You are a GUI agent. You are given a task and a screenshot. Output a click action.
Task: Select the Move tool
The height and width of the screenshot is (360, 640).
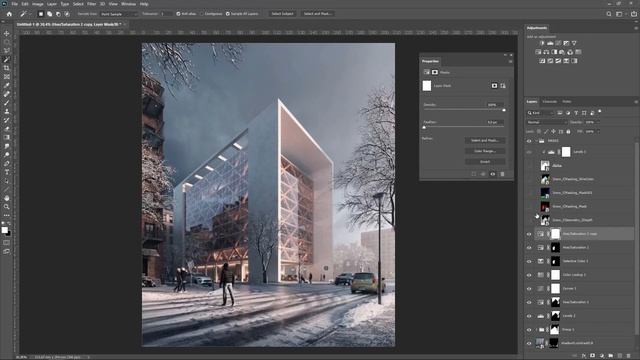(x=7, y=33)
